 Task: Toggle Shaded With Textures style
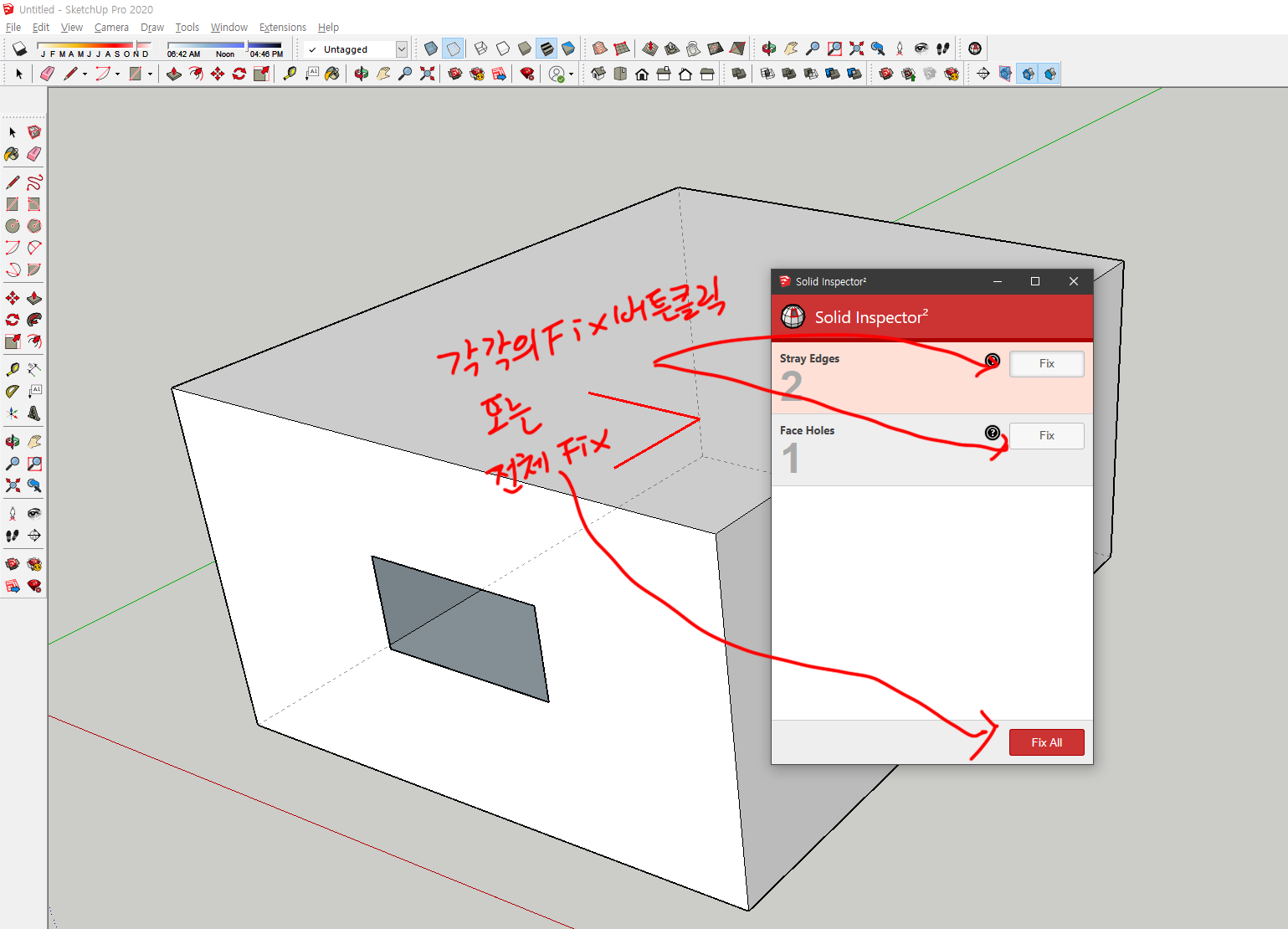[547, 49]
